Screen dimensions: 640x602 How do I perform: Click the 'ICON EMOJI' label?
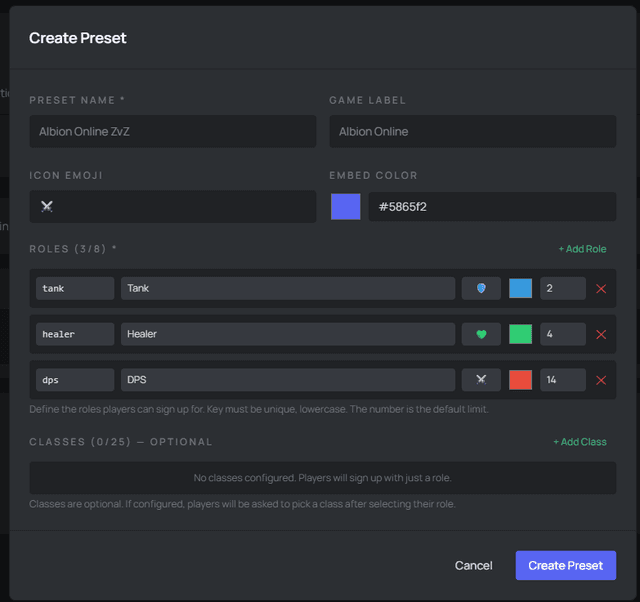click(x=66, y=175)
